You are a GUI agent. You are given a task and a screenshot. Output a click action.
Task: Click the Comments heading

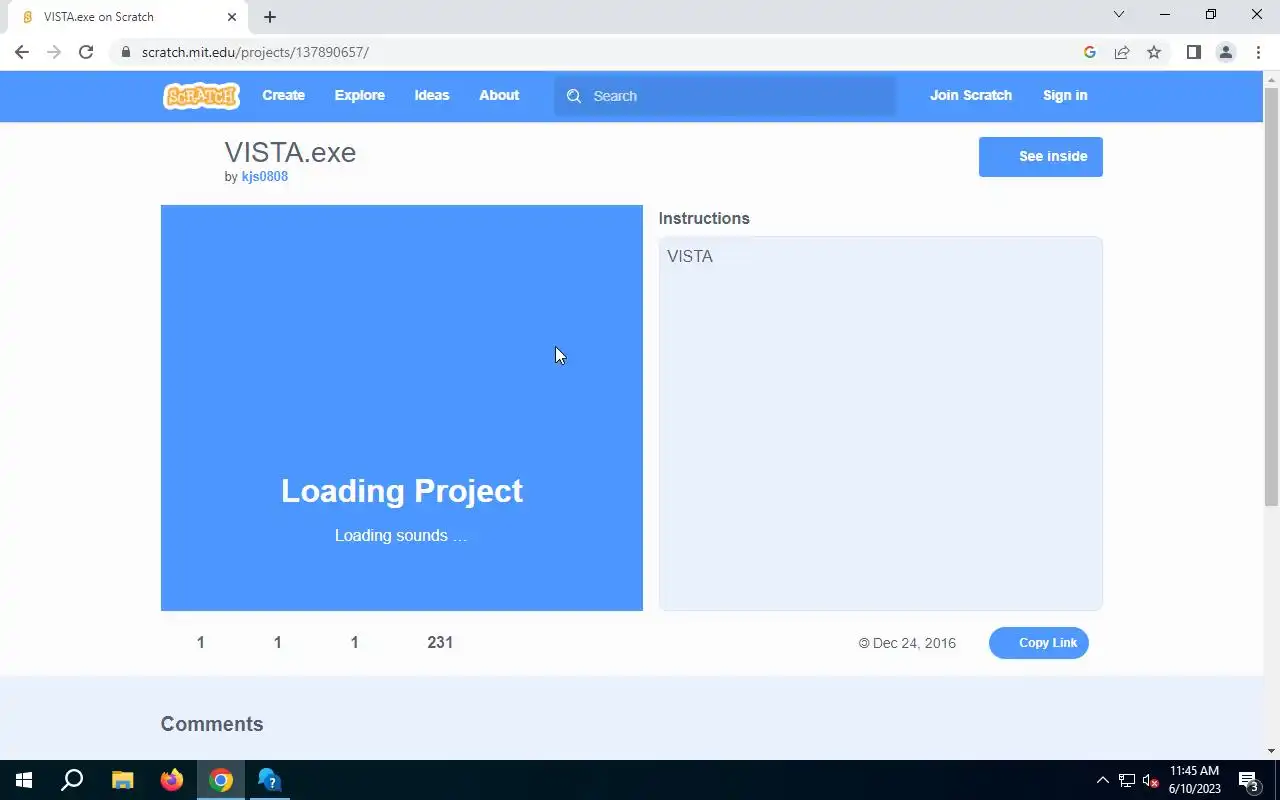pos(212,724)
